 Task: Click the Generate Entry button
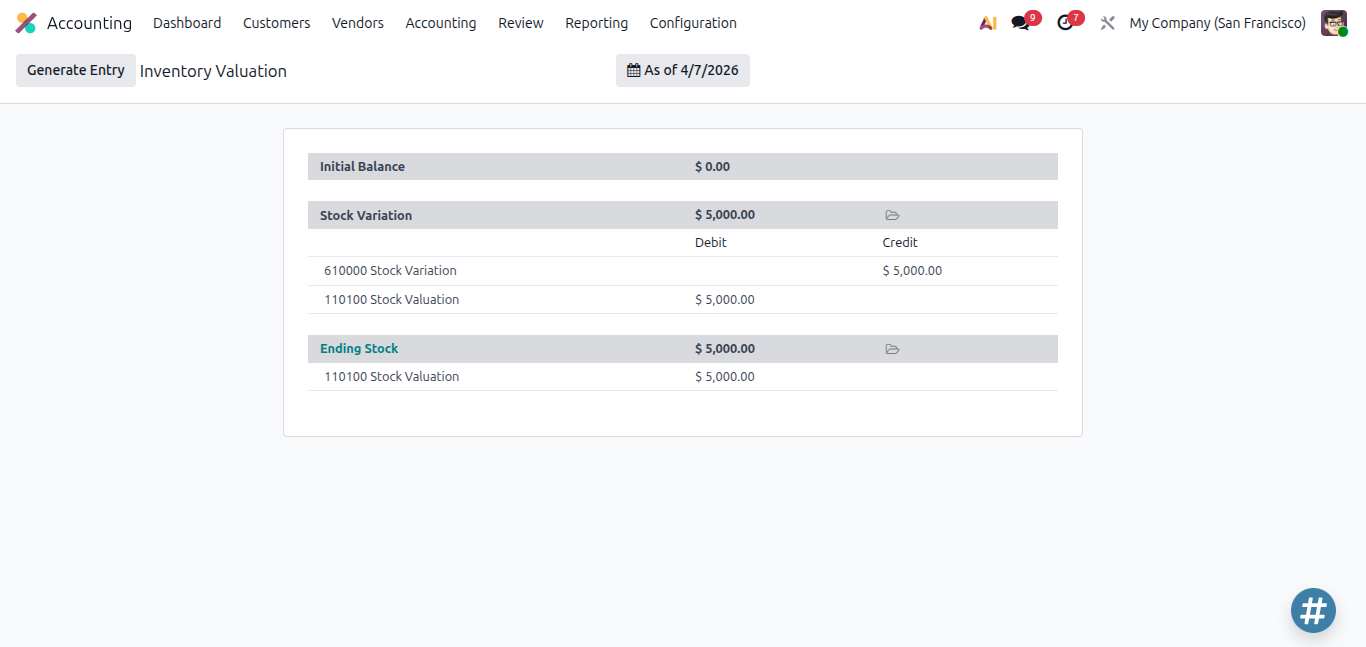point(76,71)
